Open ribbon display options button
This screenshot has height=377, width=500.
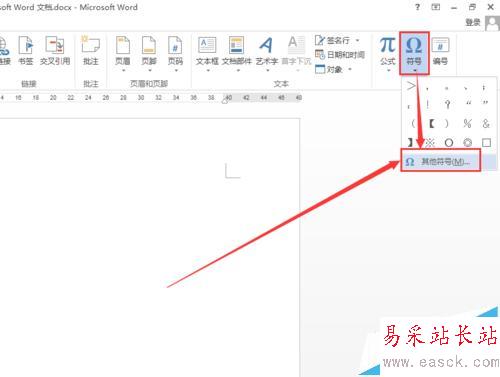pyautogui.click(x=436, y=7)
